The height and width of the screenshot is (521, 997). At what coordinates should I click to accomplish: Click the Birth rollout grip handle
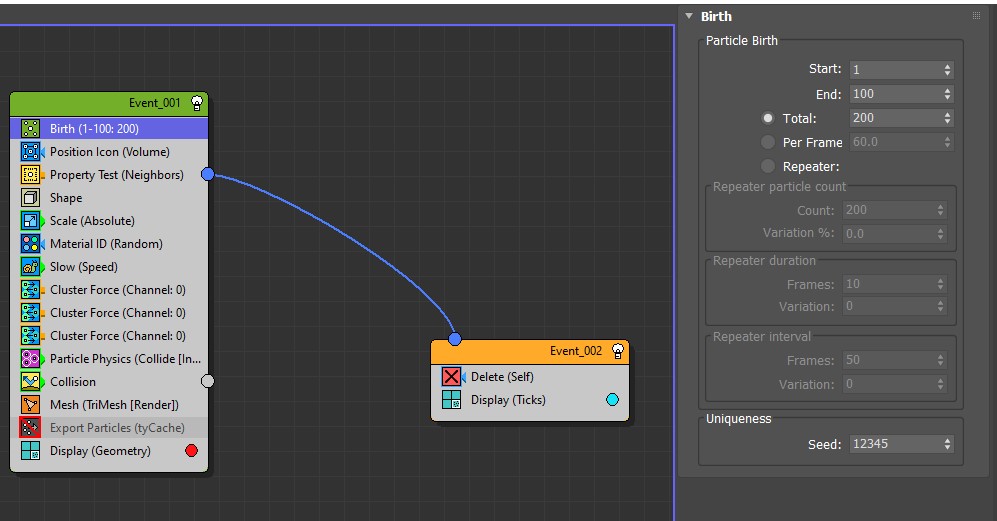[x=977, y=16]
